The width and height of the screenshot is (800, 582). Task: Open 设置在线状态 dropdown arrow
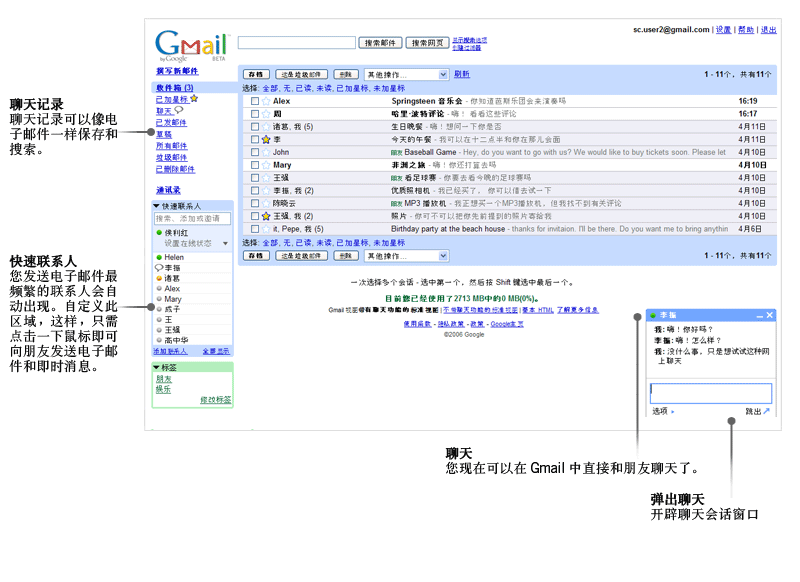coord(226,244)
